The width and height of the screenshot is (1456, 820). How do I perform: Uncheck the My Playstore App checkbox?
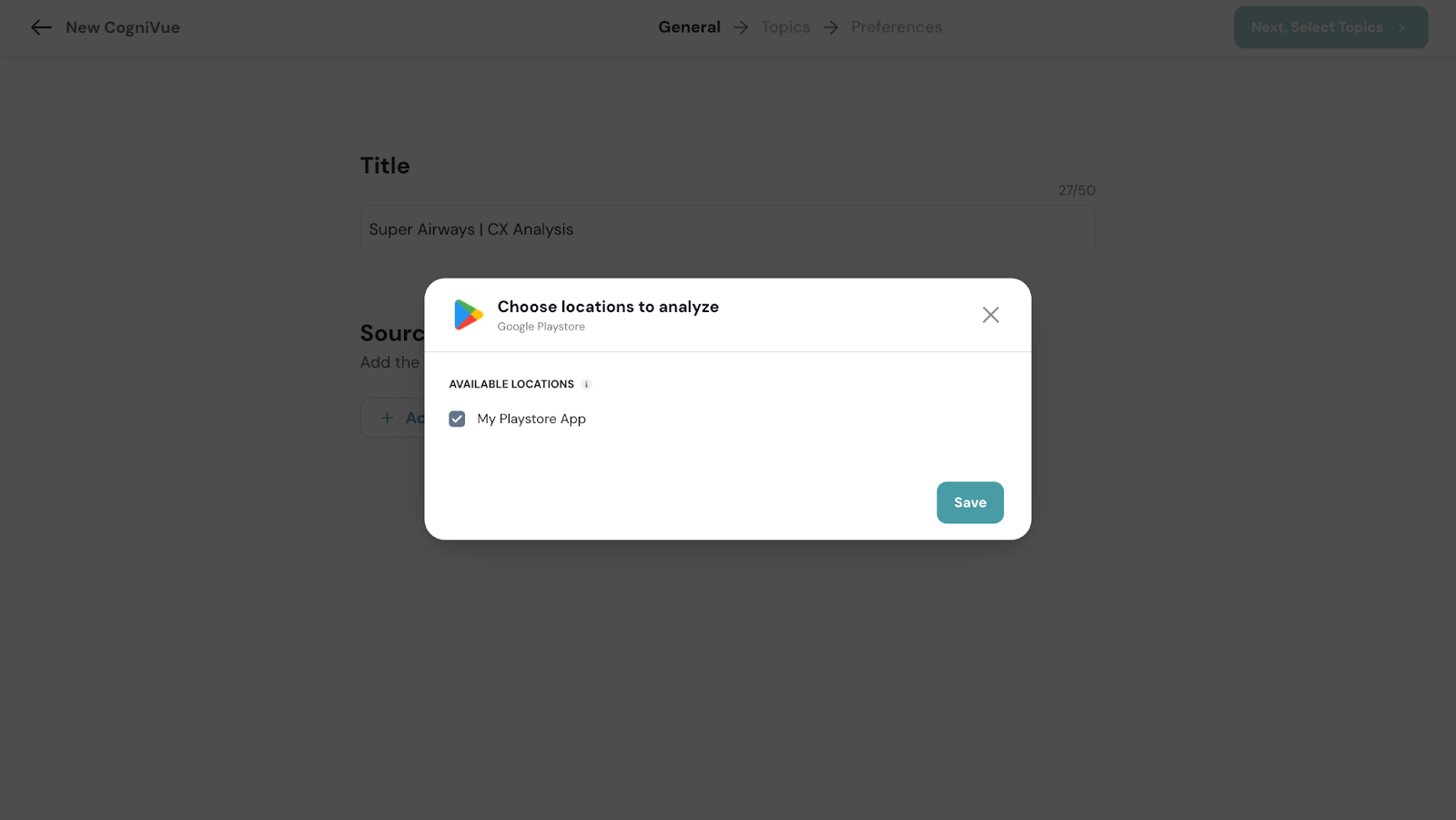[x=457, y=419]
